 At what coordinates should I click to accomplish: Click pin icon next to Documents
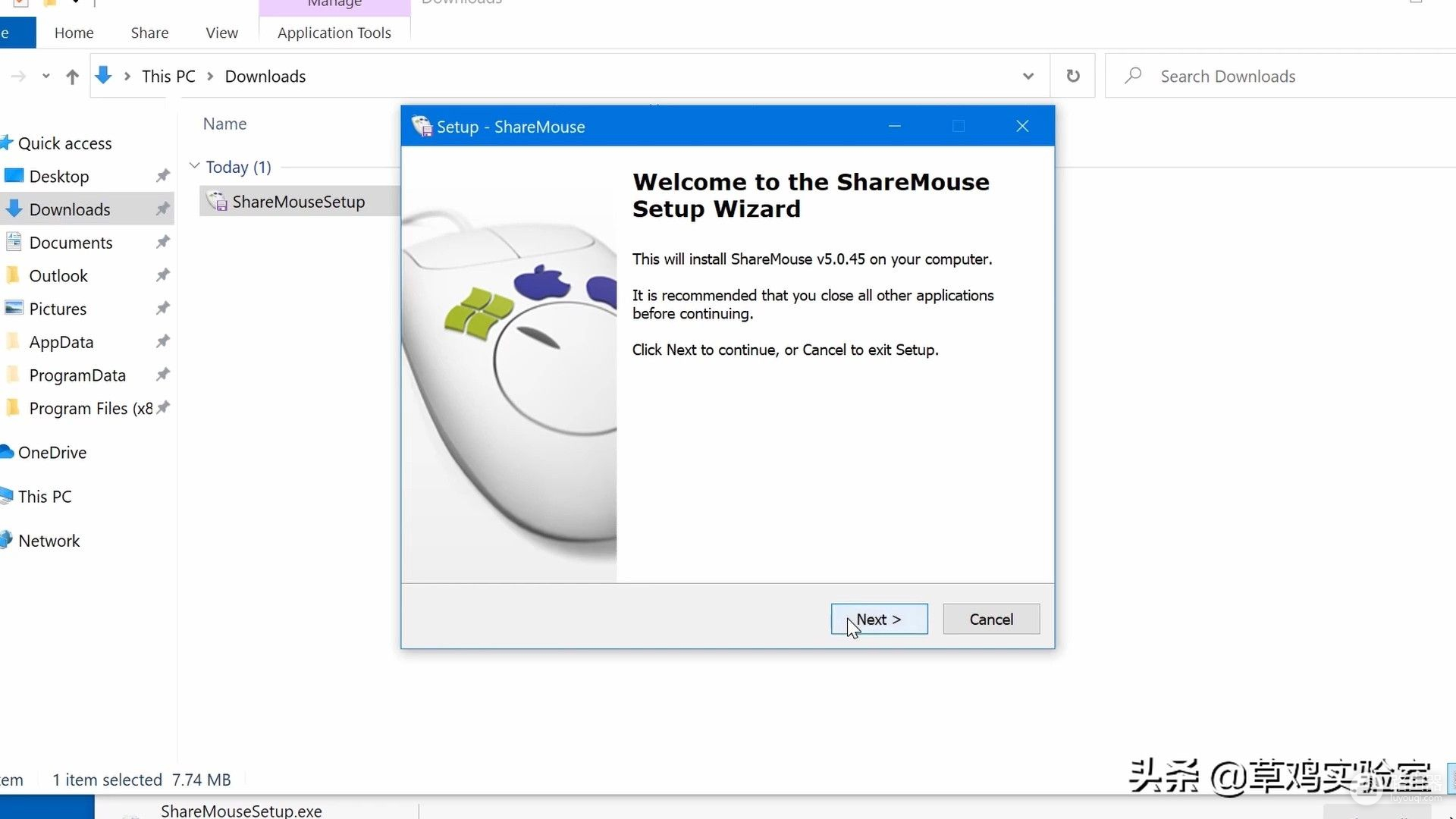coord(162,243)
